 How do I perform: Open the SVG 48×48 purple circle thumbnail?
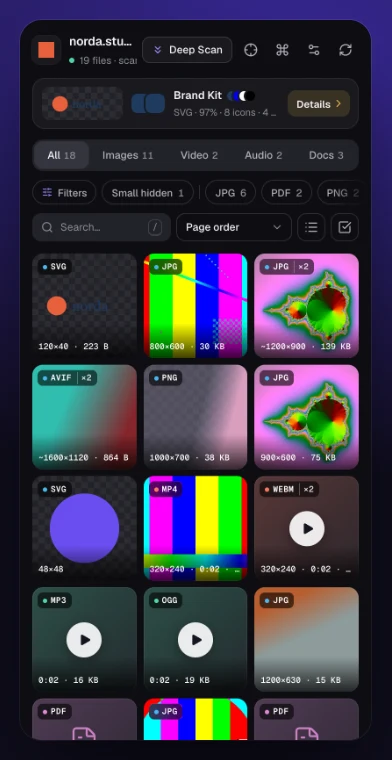[84, 528]
